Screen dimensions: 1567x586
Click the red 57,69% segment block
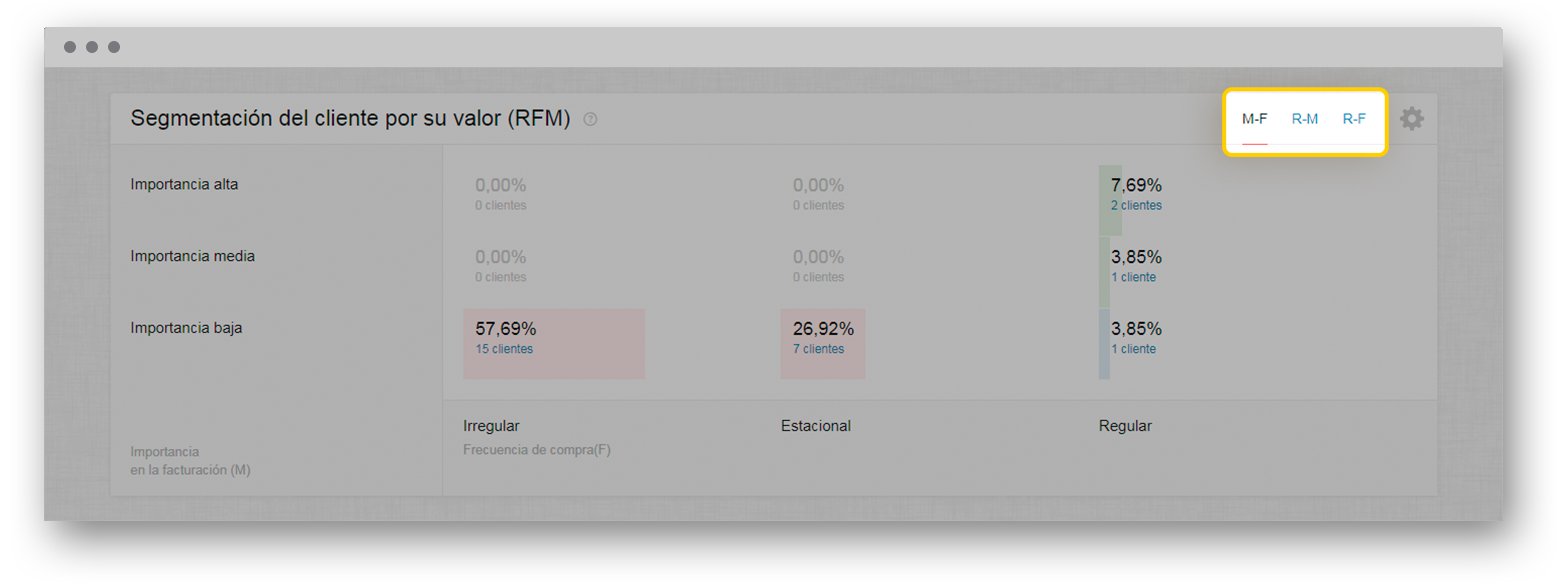pyautogui.click(x=554, y=343)
